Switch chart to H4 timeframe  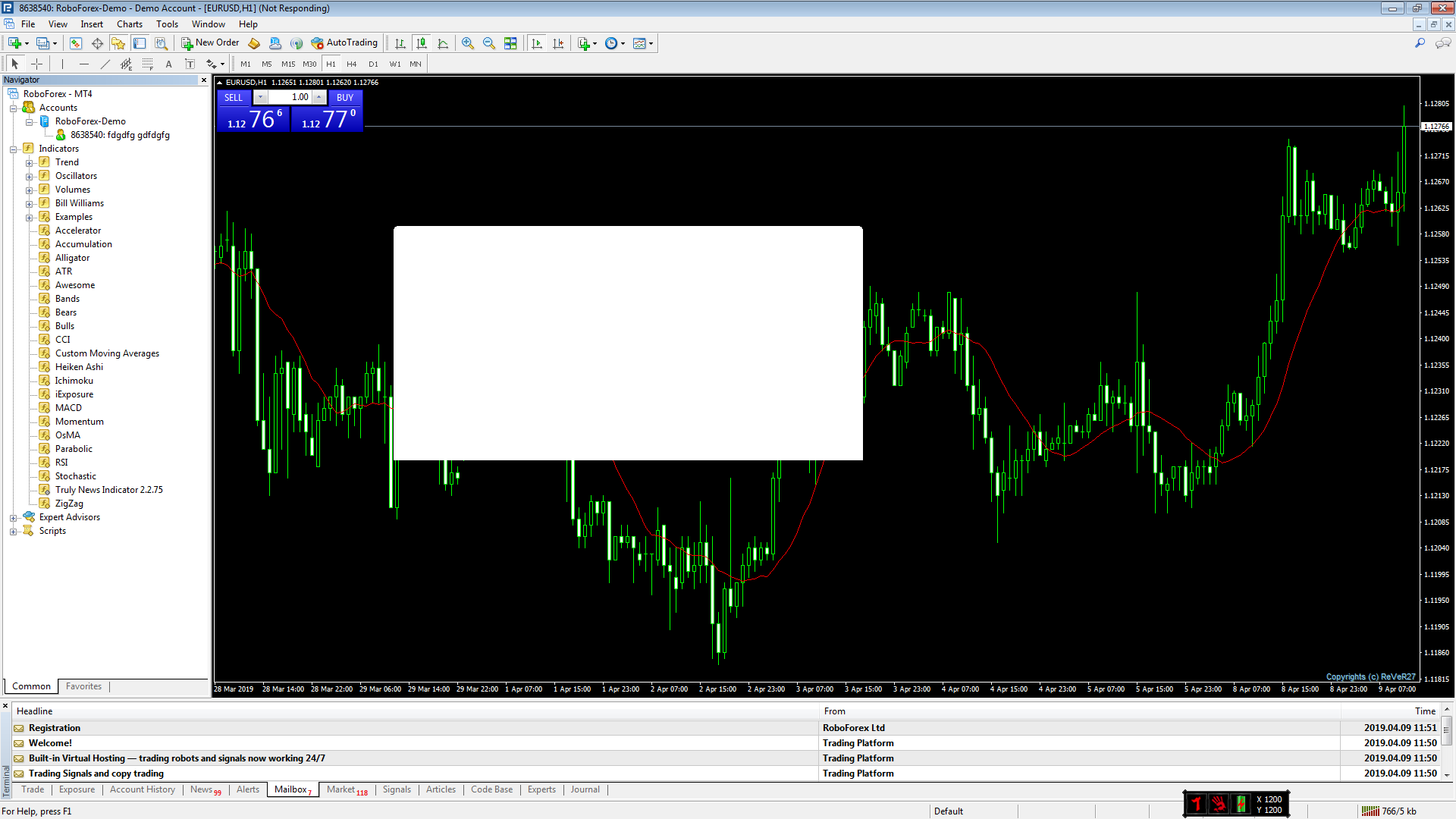(x=352, y=64)
